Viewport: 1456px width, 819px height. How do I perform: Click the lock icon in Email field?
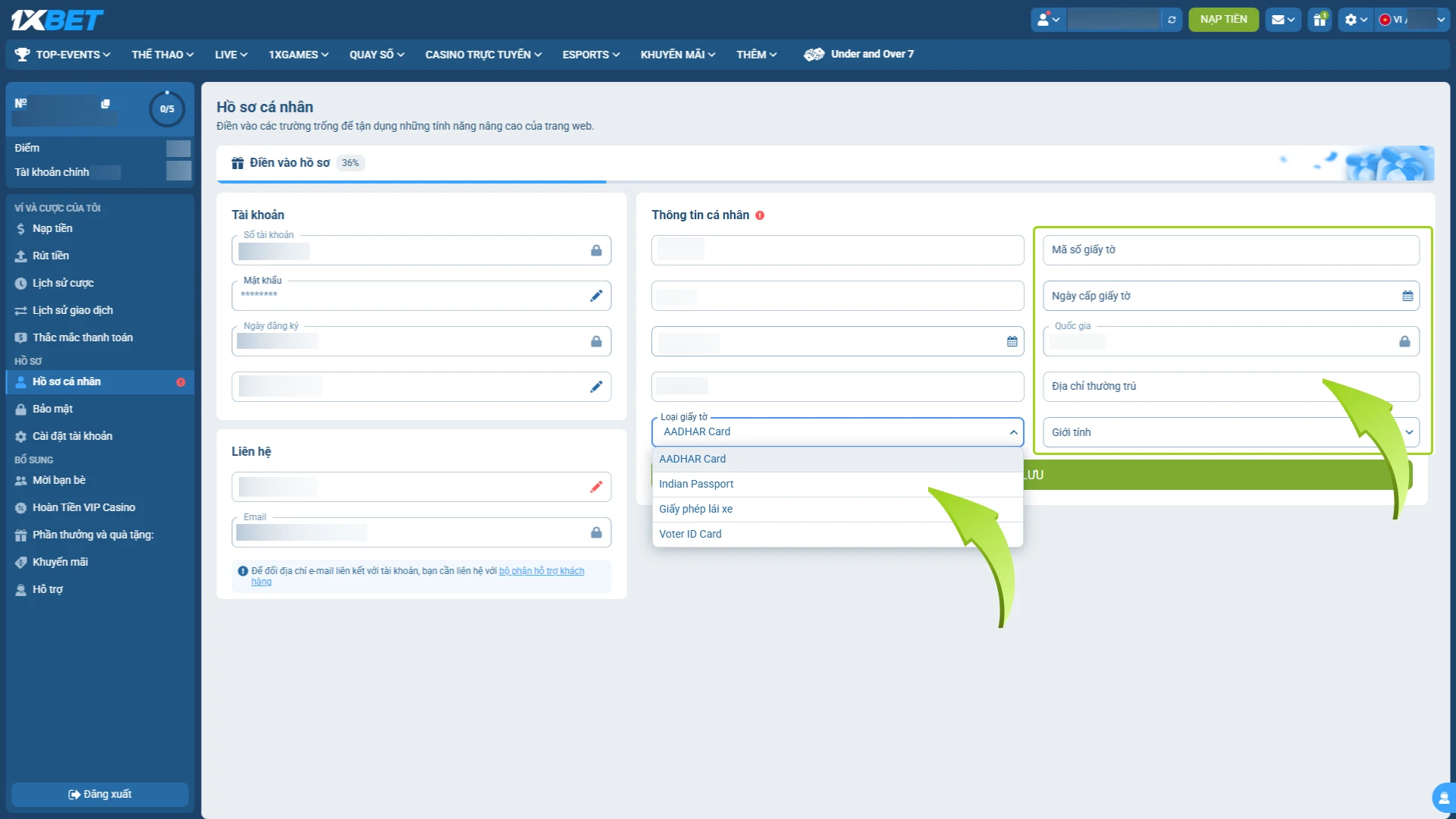tap(596, 532)
